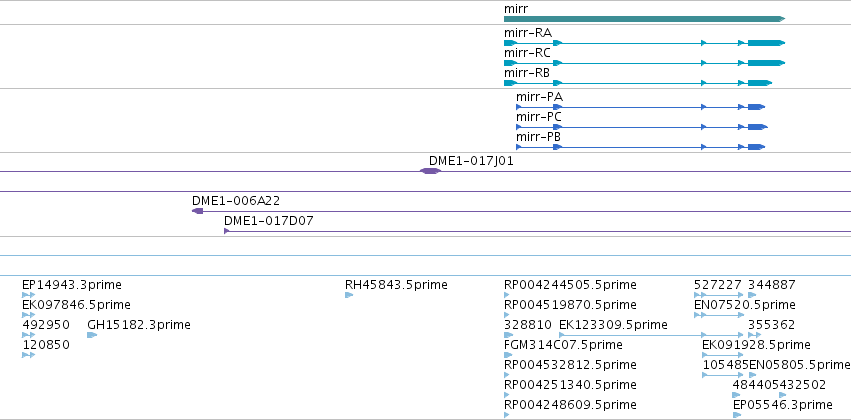Select the mirr-PC protein track
The height and width of the screenshot is (420, 851).
pyautogui.click(x=642, y=127)
